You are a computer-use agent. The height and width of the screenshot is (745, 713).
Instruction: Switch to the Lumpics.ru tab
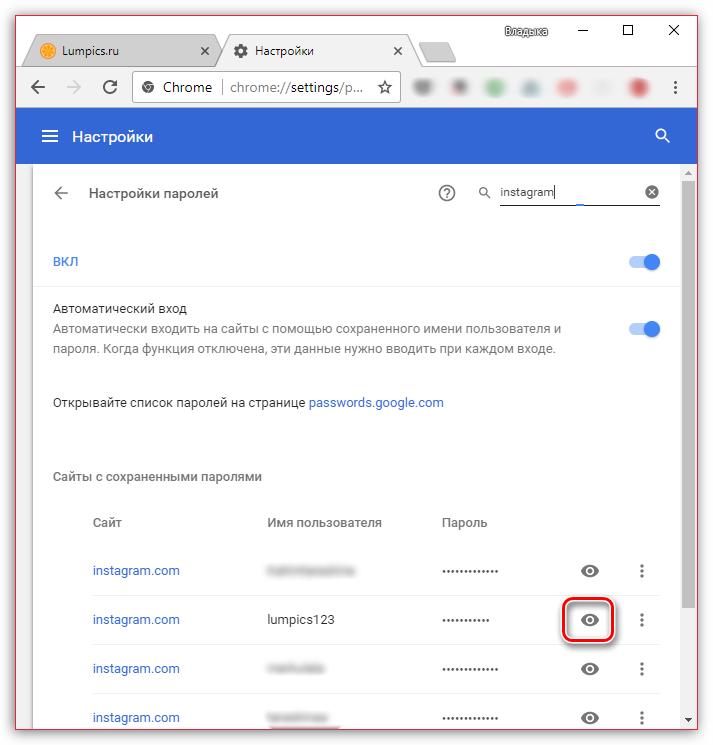[121, 51]
